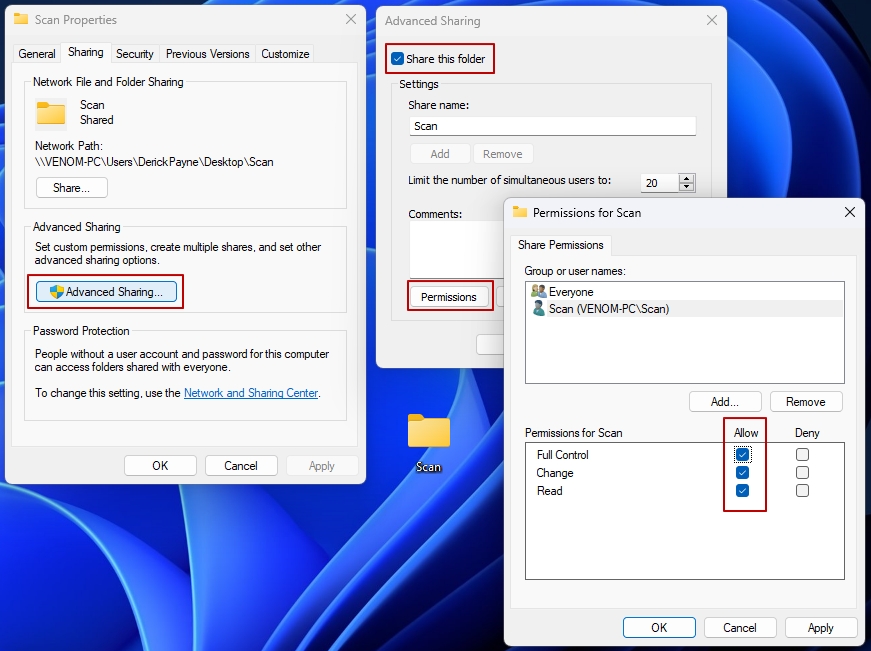The image size is (871, 651).
Task: Decrease simultaneous users with the down arrow
Action: [688, 187]
